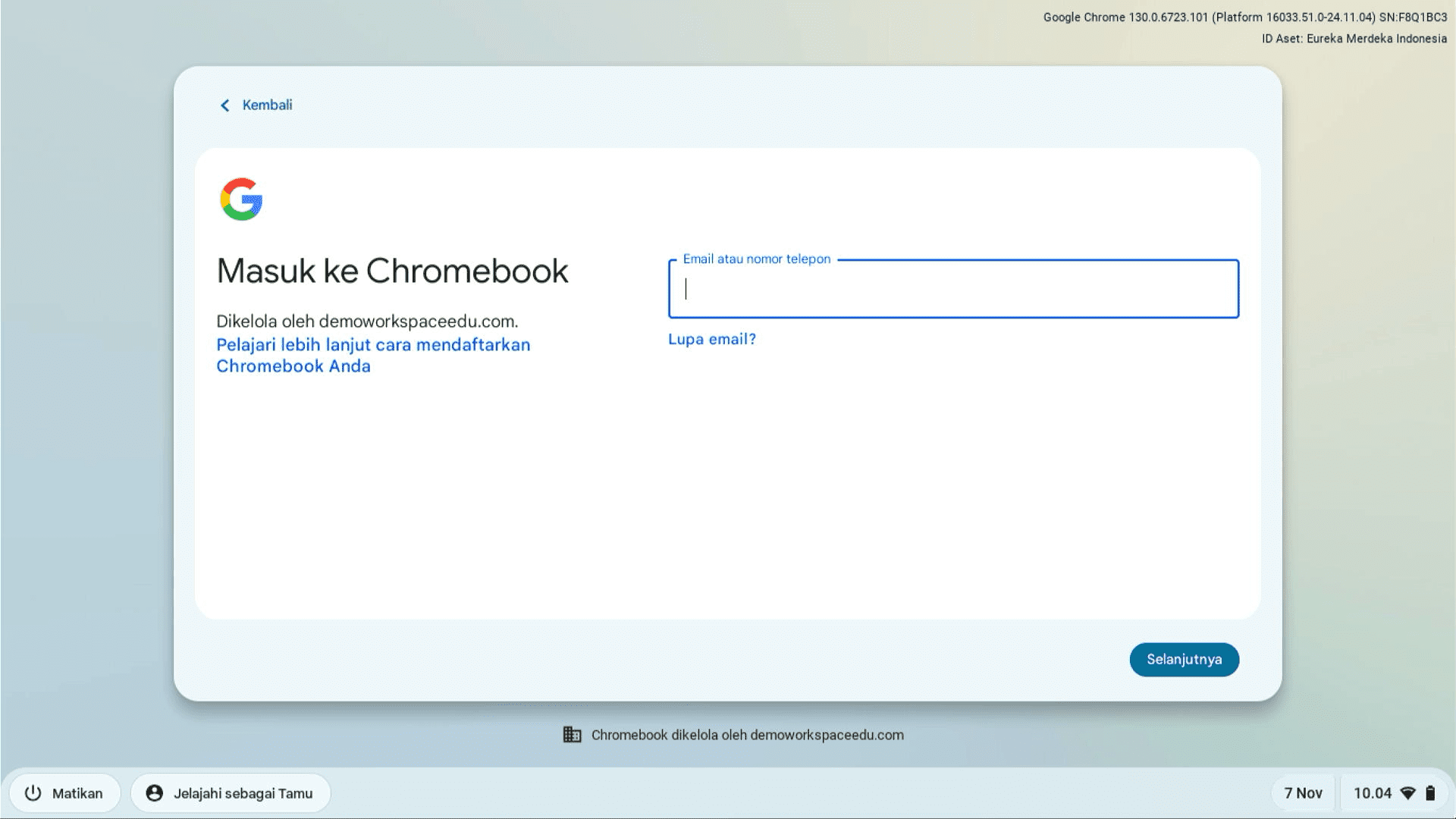Select the date showing 7 Nov
Screen dimensions: 1456x819
coord(1303,792)
